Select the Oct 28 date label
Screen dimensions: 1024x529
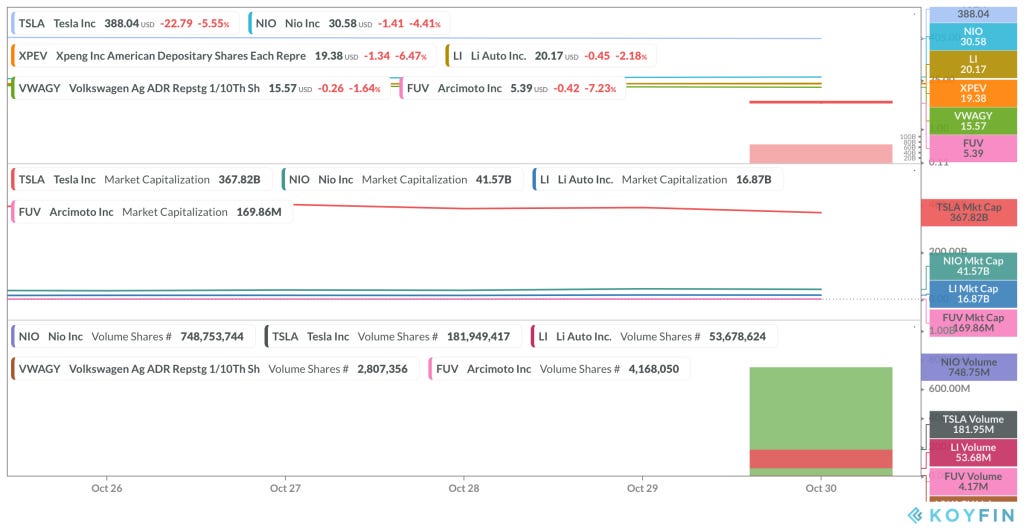[x=464, y=488]
